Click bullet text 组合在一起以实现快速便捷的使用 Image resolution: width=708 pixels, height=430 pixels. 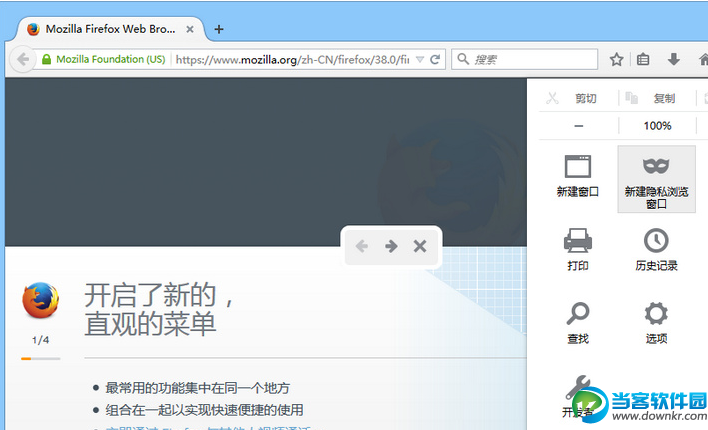coord(205,410)
